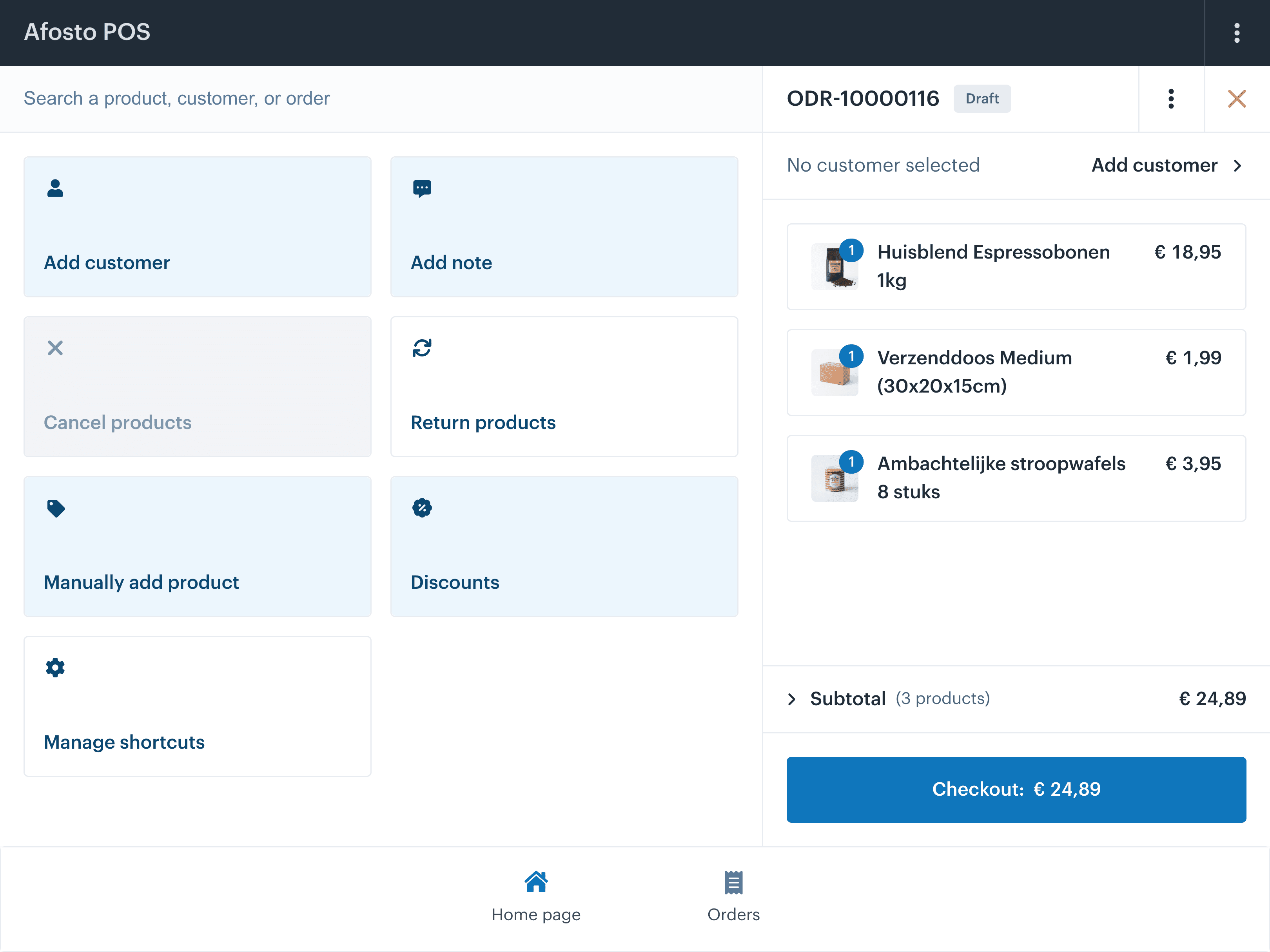Open the Ambachtelijke stroopwafels product thumbnail

click(834, 478)
